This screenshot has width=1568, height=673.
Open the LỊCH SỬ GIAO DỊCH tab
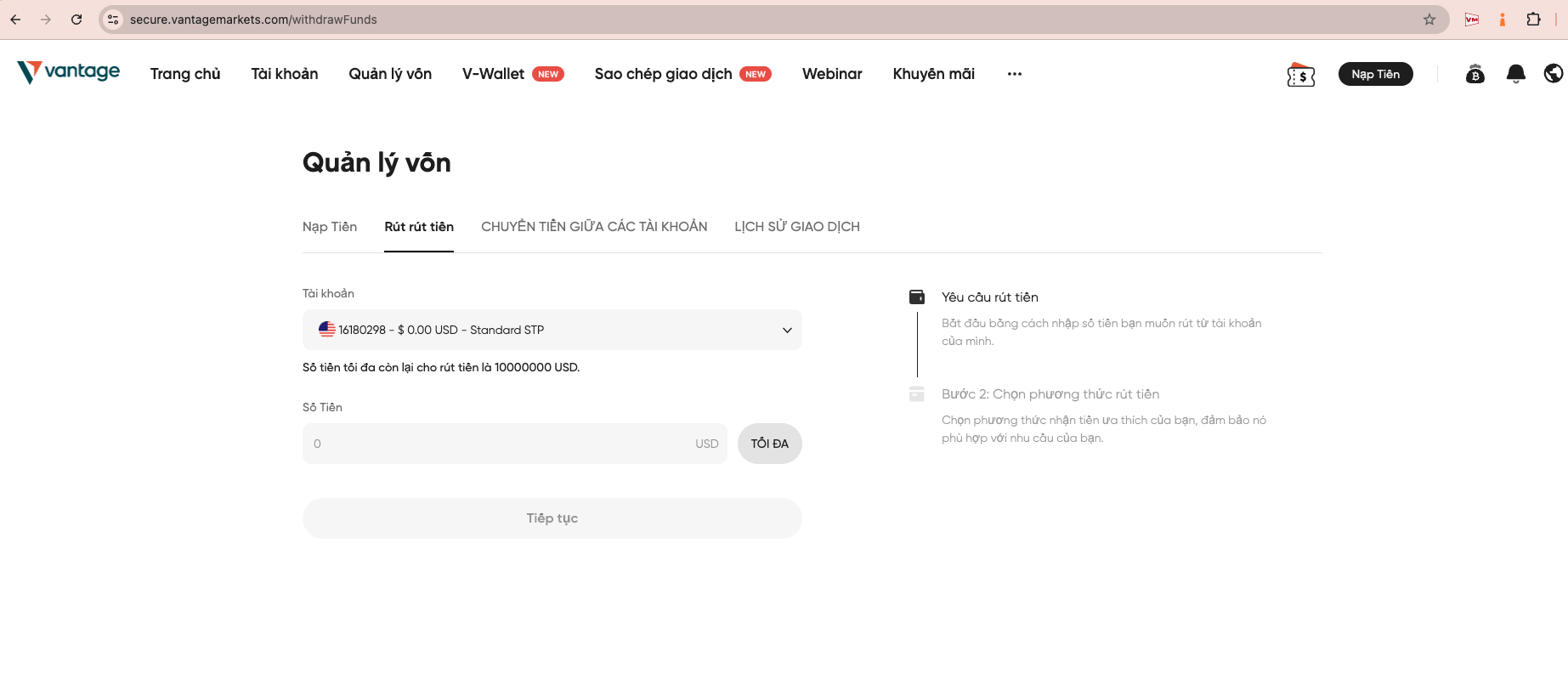(796, 227)
